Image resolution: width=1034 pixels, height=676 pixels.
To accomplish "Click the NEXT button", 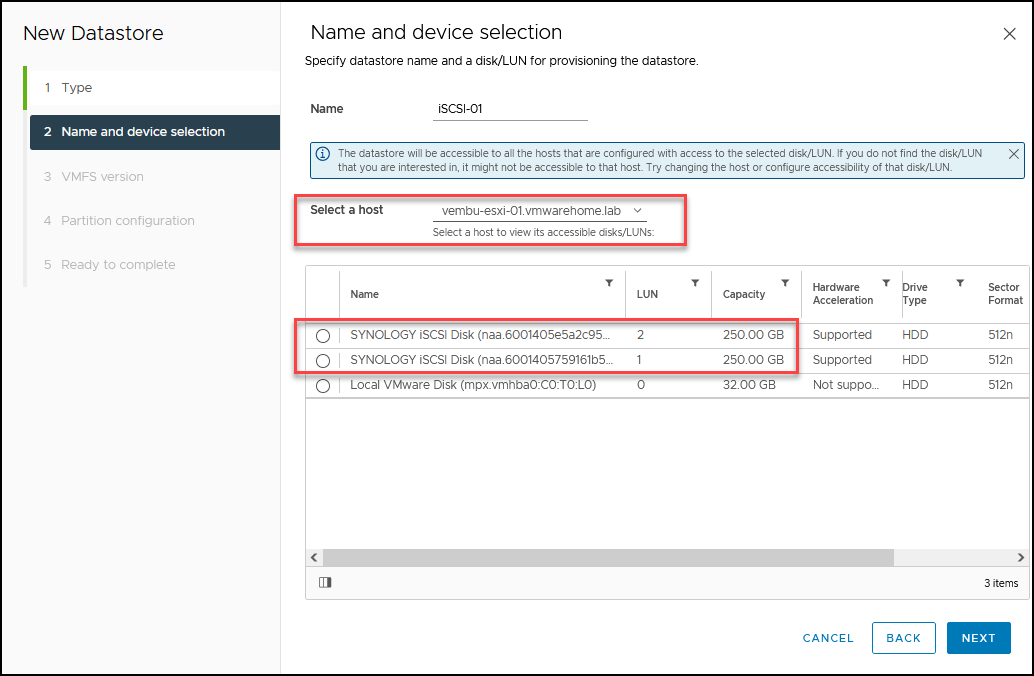I will (979, 638).
